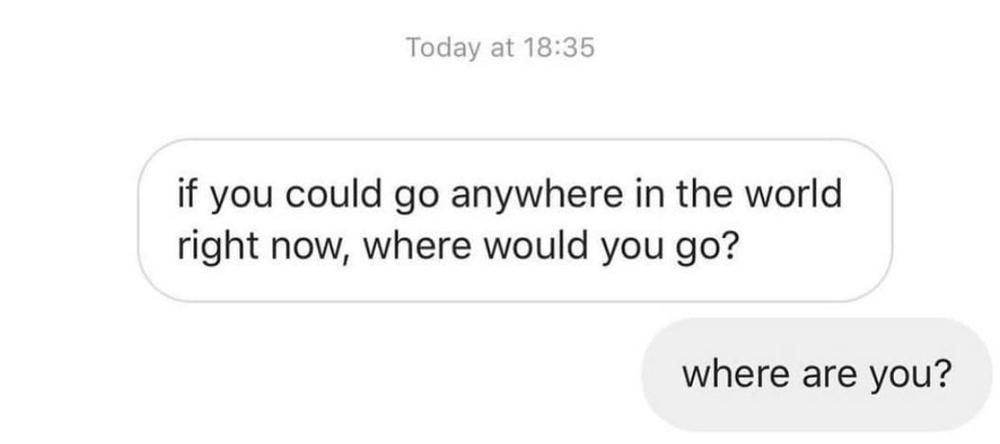Click the 'Today at 18:35' timestamp

point(500,47)
